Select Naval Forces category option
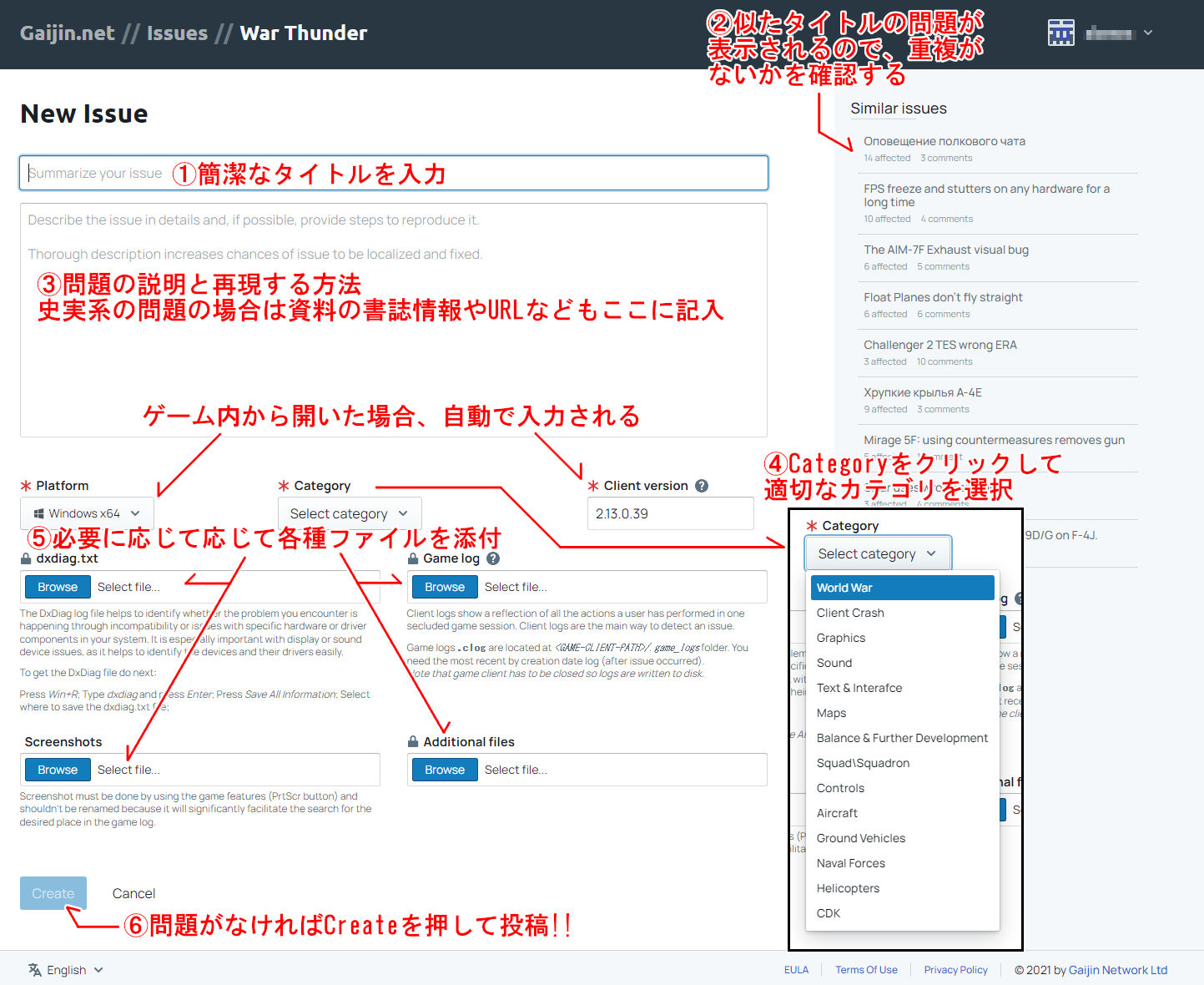Viewport: 1204px width, 985px height. pyautogui.click(x=903, y=863)
